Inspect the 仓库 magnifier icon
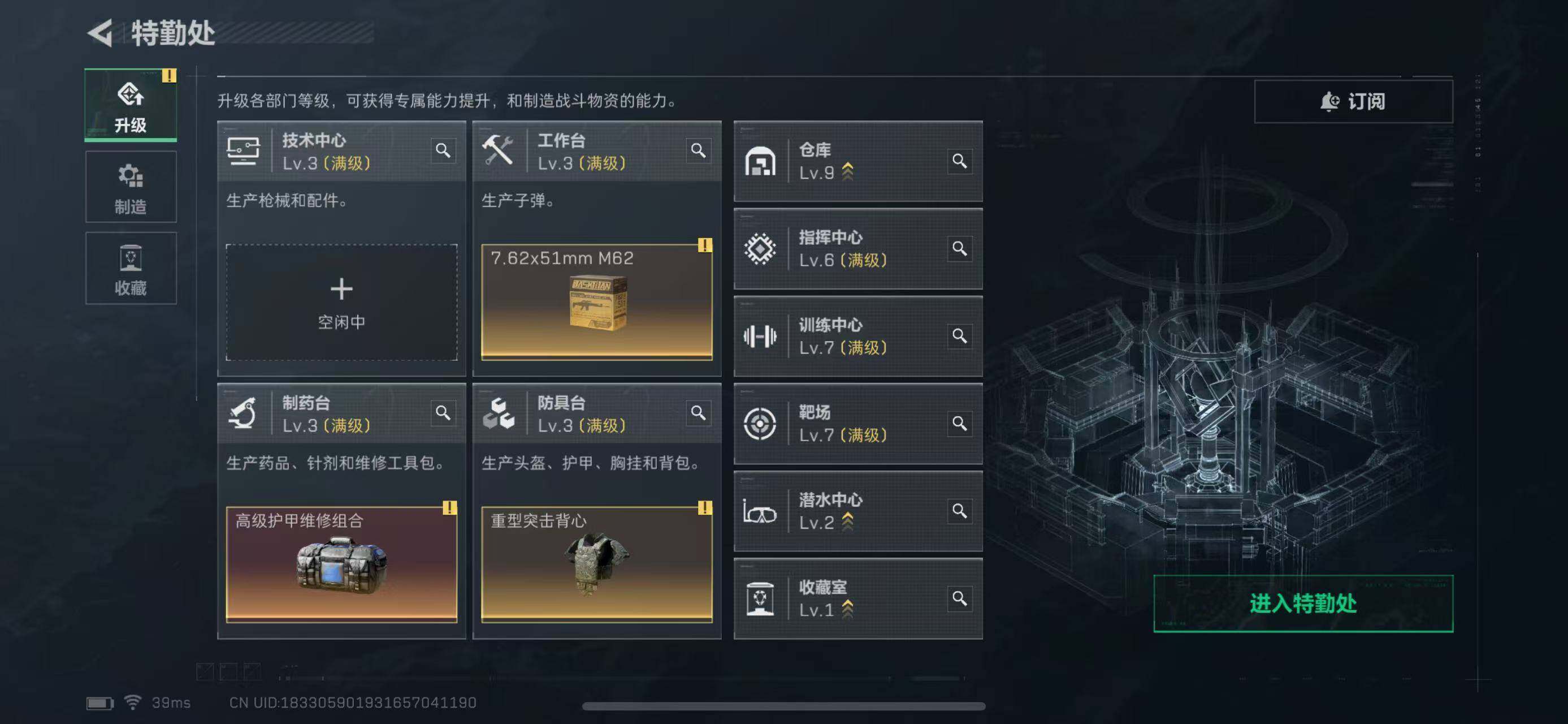 pos(959,161)
